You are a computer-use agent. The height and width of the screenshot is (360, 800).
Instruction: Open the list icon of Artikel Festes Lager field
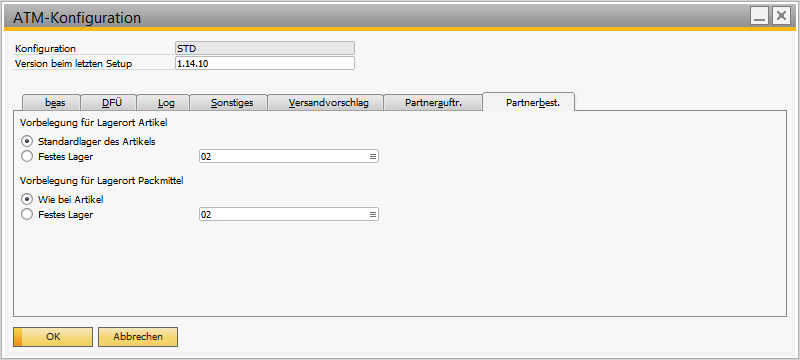373,157
